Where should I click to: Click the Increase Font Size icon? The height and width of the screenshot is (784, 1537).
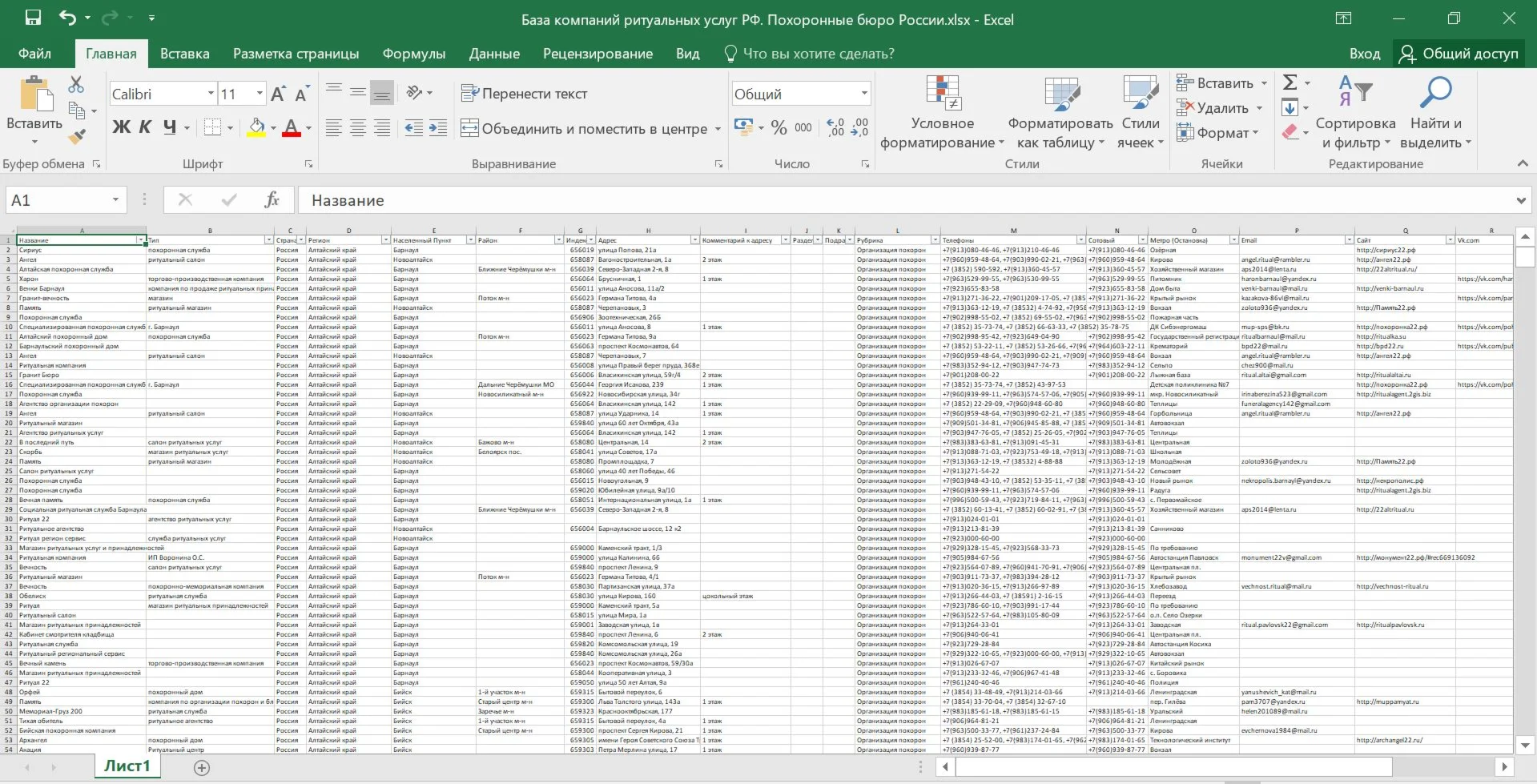coord(278,94)
